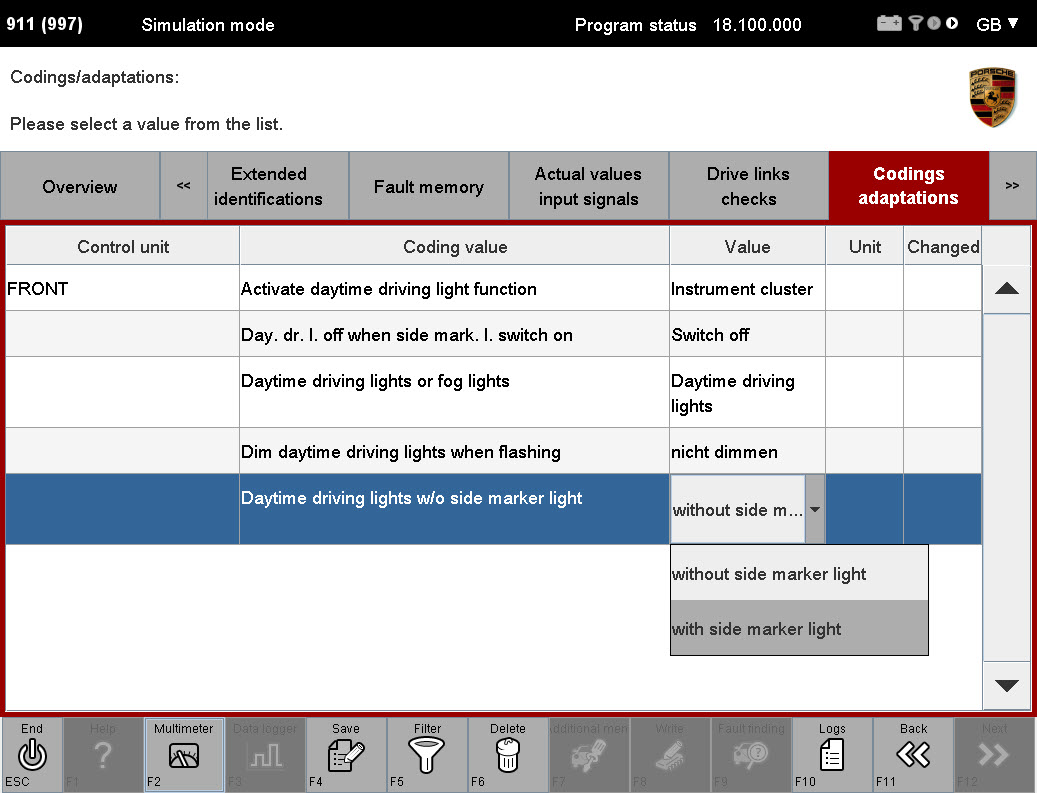Screen dimensions: 1037x793
Task: Select 'without side marker light' option
Action: (x=799, y=573)
